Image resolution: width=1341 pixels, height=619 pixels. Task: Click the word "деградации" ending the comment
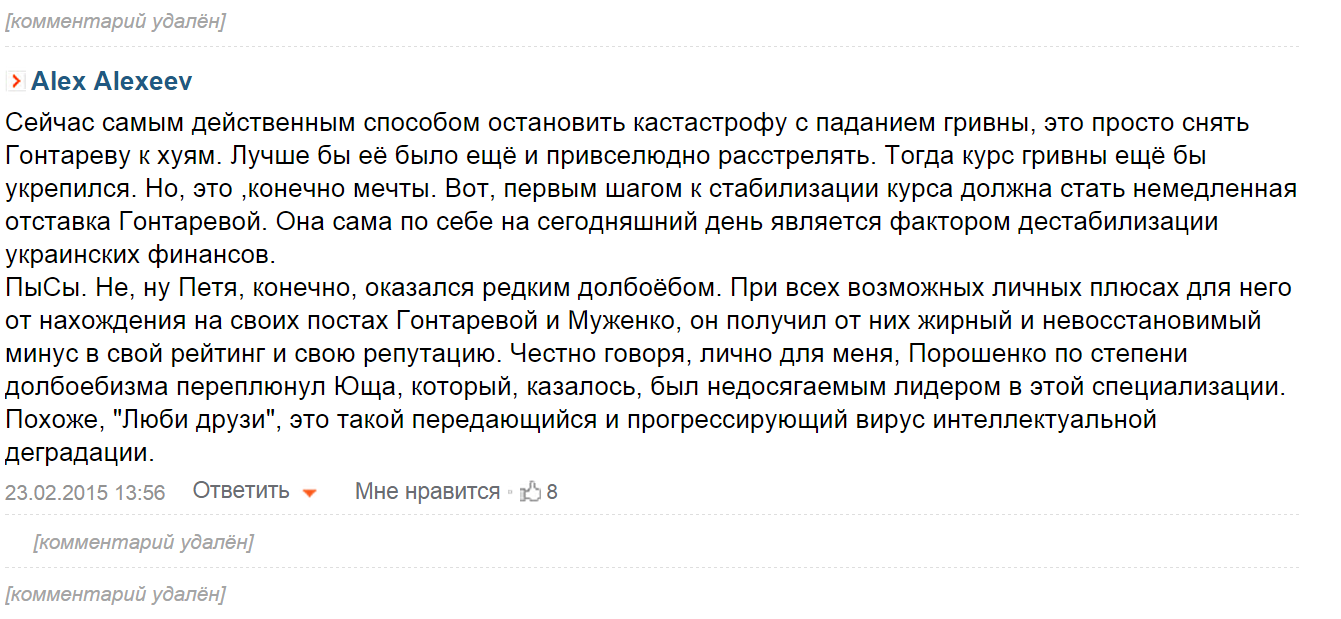(x=78, y=452)
